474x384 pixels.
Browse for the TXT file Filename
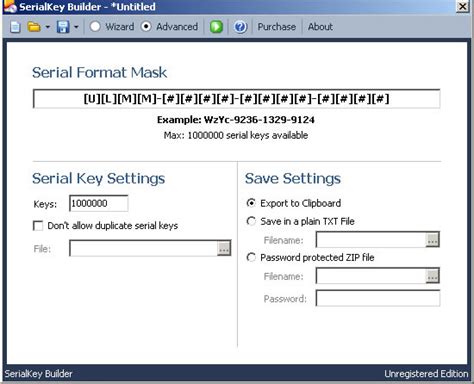432,240
